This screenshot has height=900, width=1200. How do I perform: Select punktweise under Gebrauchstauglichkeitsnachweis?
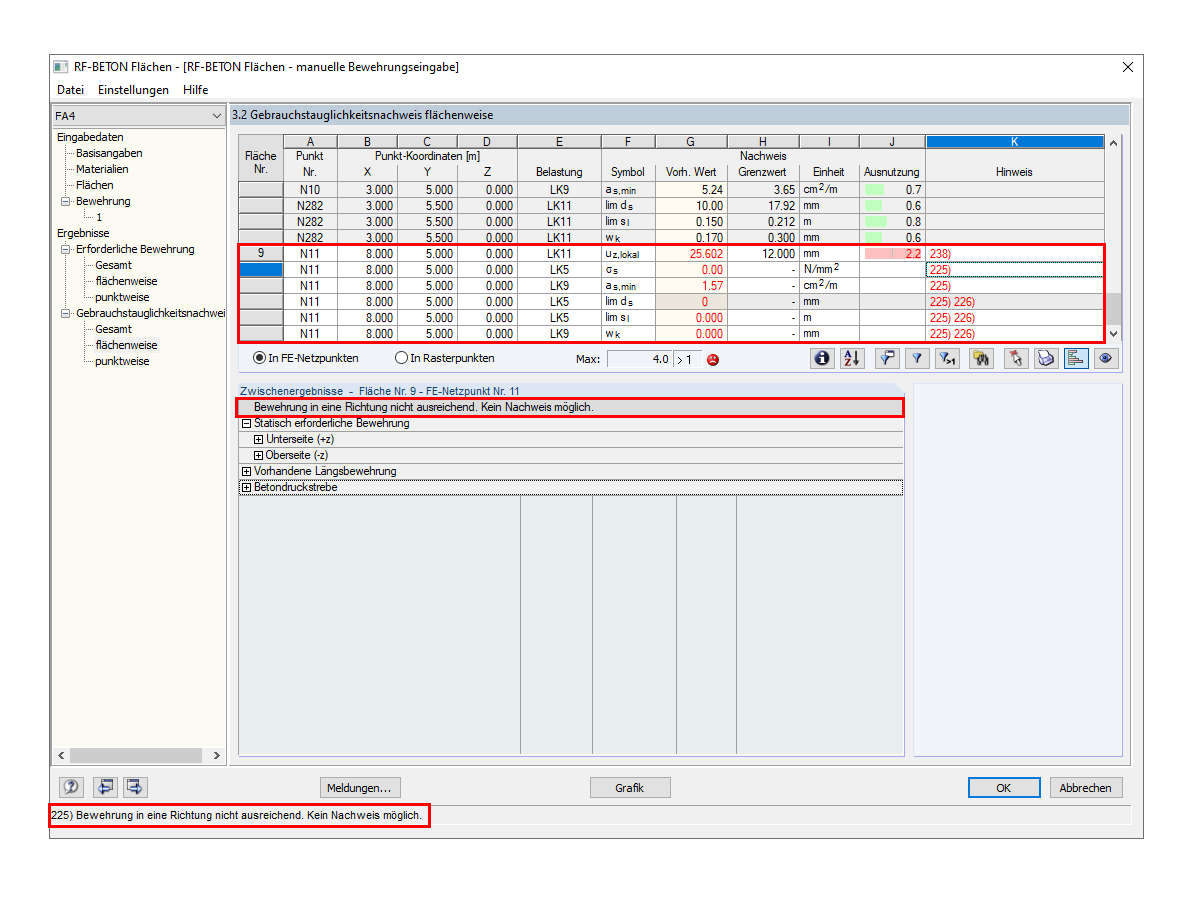pos(122,361)
